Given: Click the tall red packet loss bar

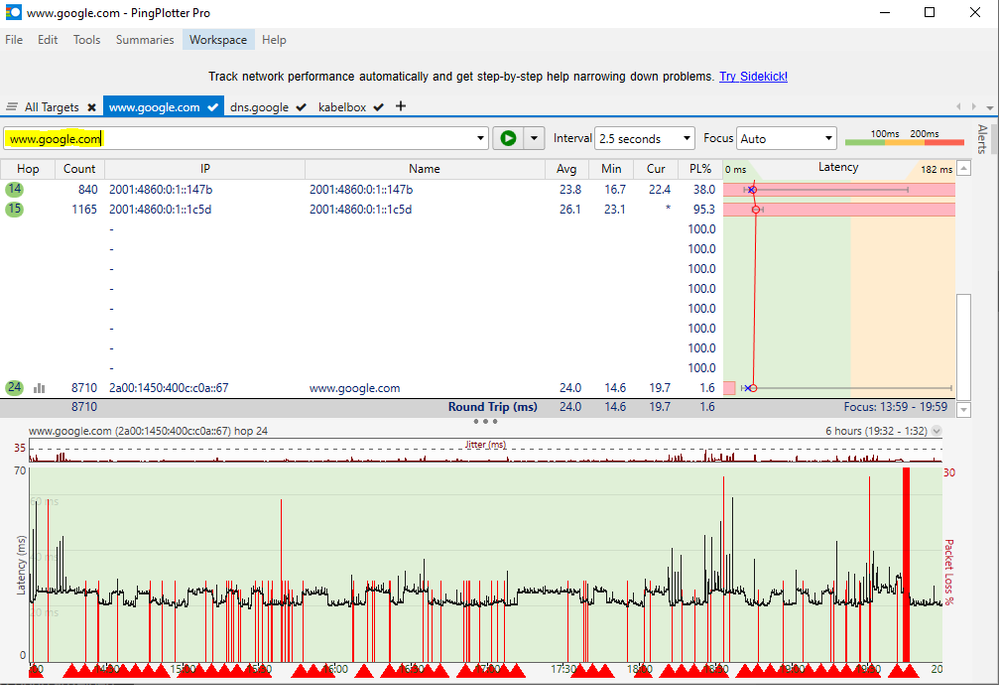Looking at the screenshot, I should point(906,565).
